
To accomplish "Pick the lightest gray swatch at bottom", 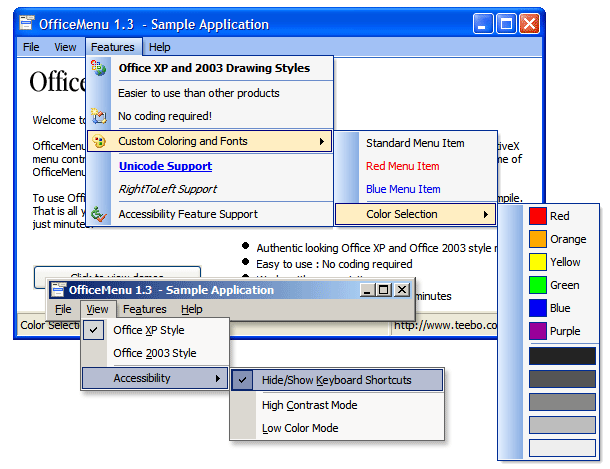I will 562,448.
